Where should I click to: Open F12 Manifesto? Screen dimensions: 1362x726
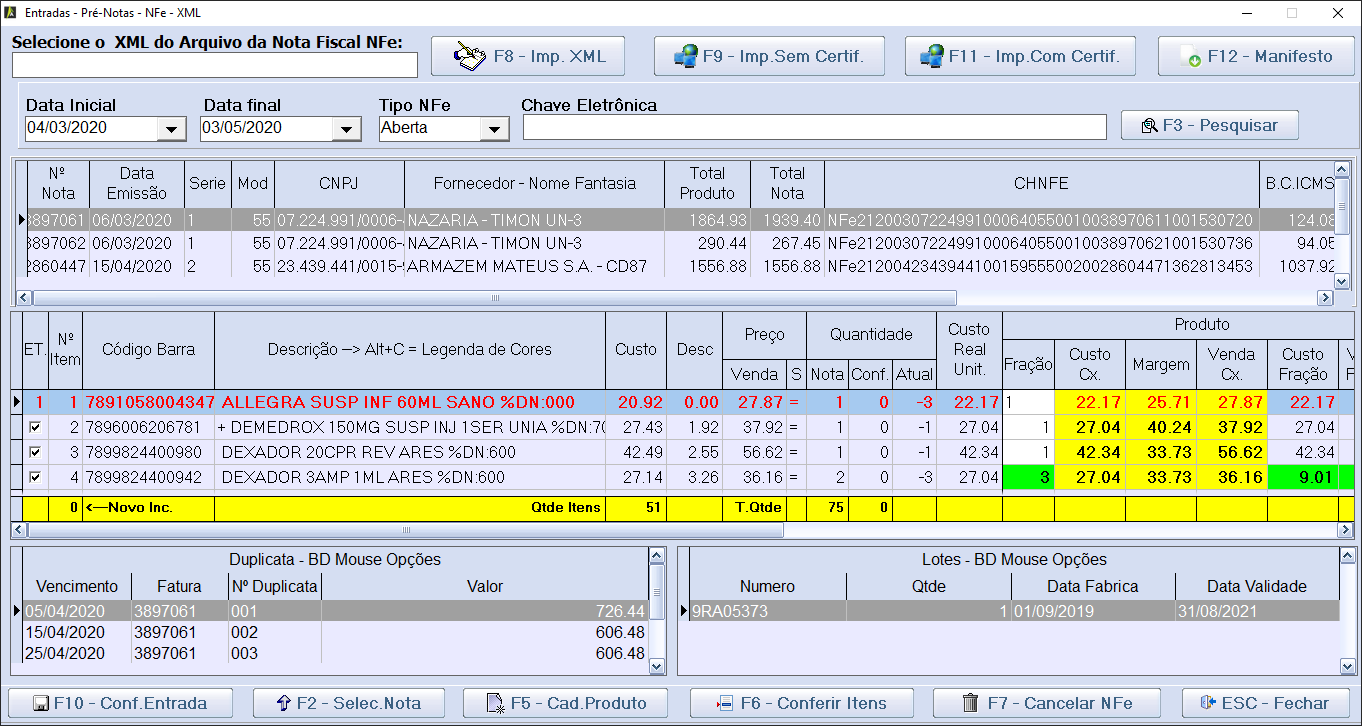1256,56
